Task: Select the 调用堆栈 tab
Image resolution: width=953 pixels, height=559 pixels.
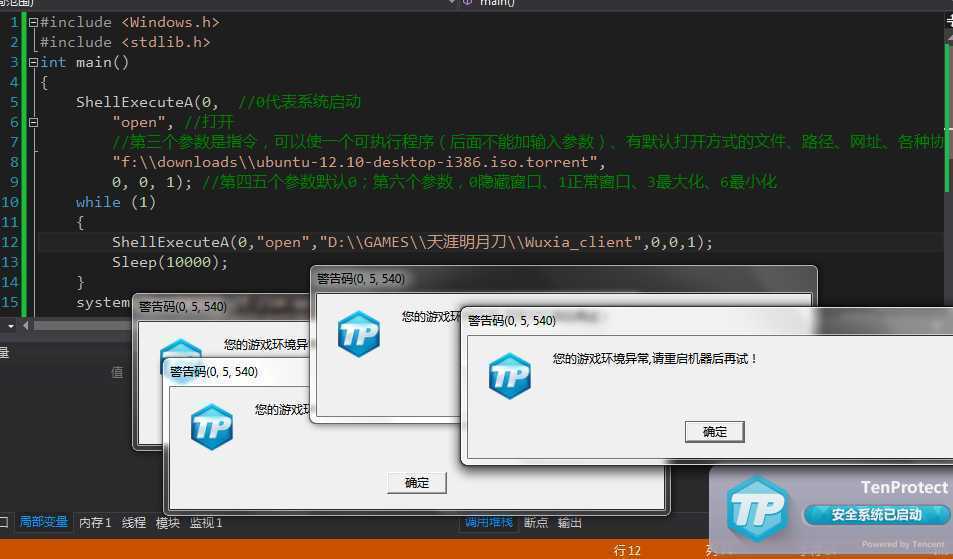Action: [488, 523]
